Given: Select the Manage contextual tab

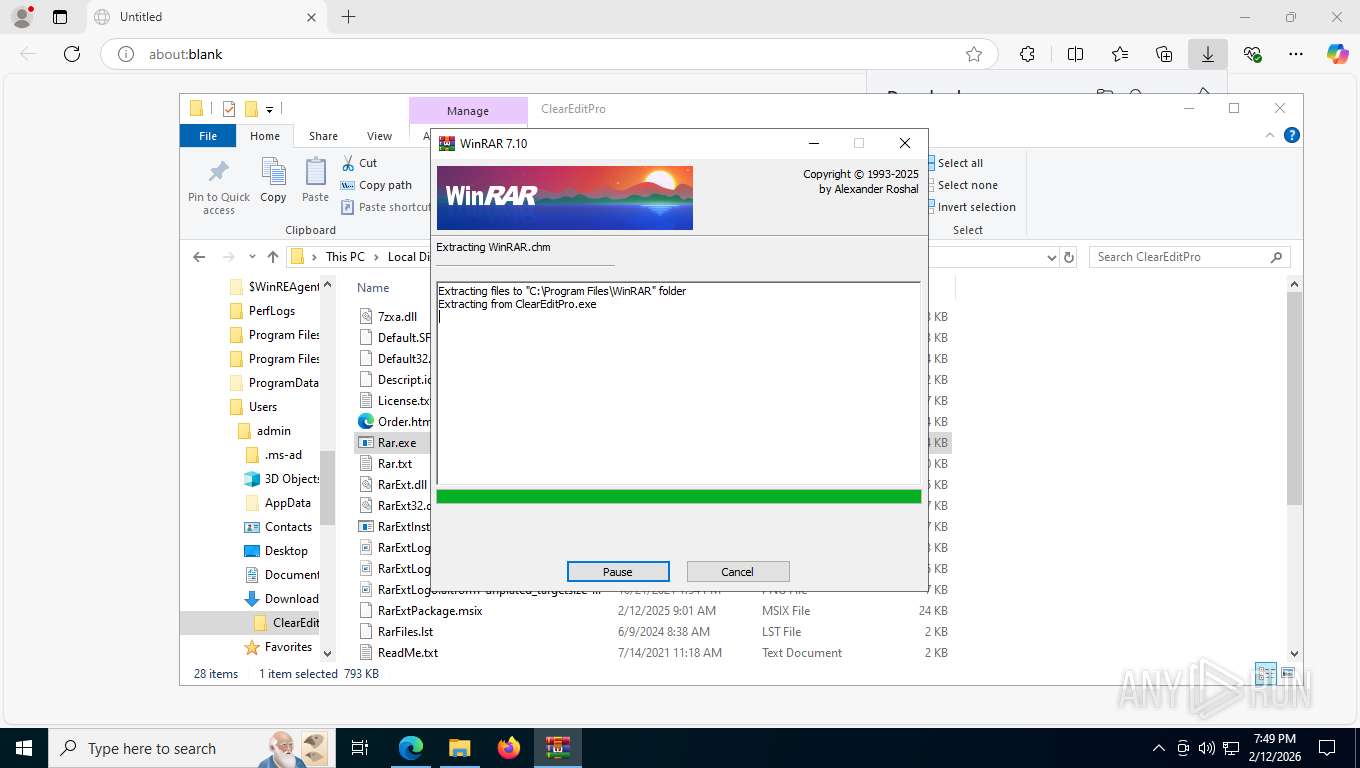Looking at the screenshot, I should point(468,111).
